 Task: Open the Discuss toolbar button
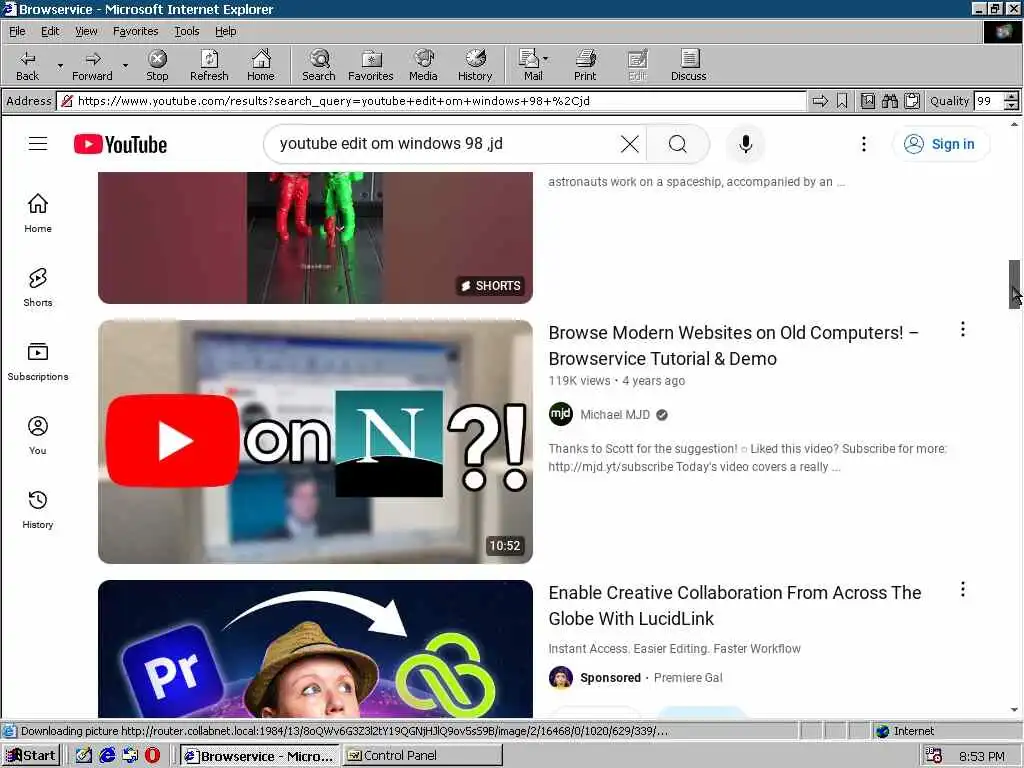688,65
